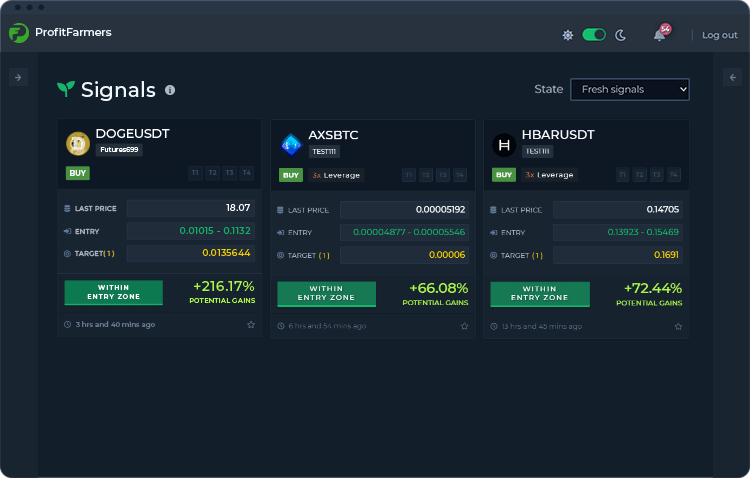Toggle the light/dark theme switch
Screen dimensions: 750x478
pos(594,35)
